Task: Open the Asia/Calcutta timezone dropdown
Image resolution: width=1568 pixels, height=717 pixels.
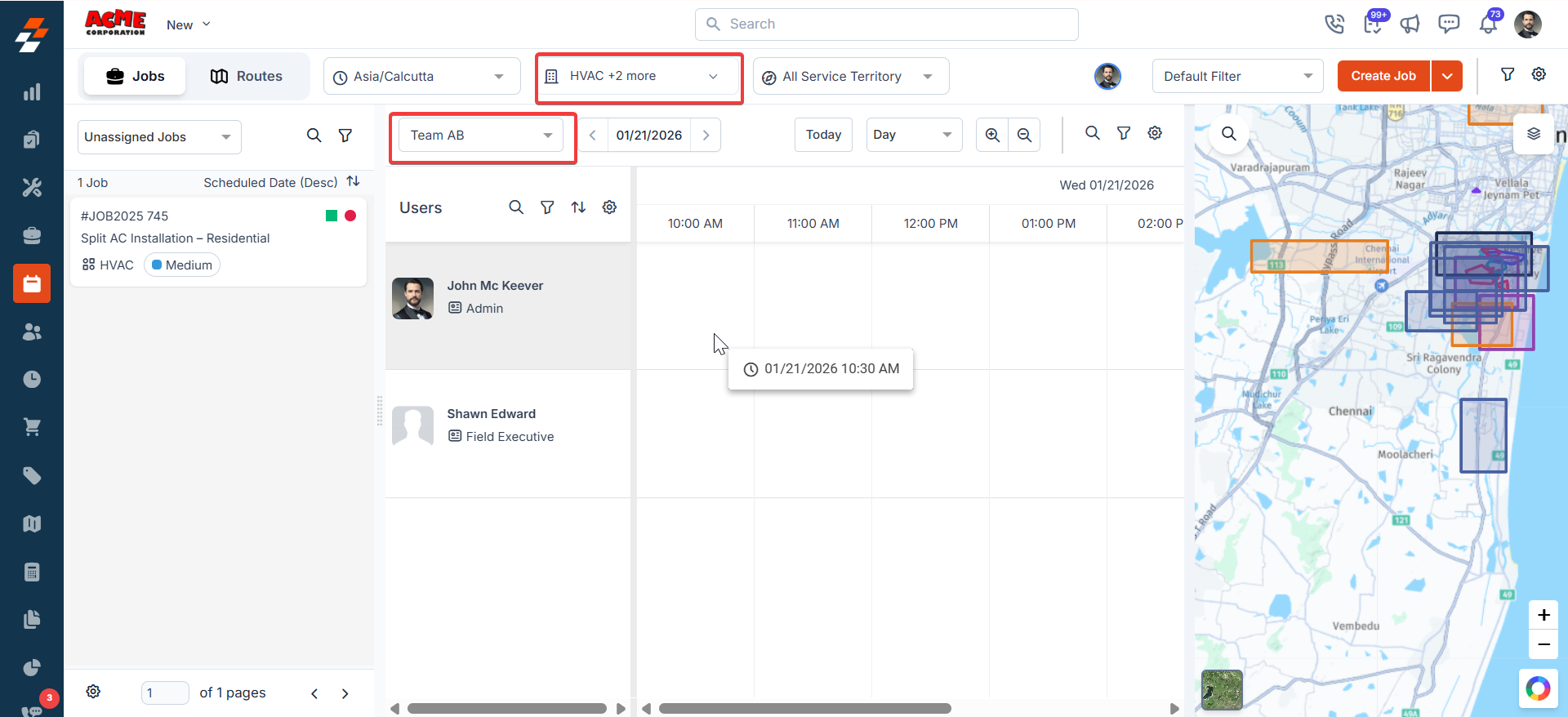Action: coord(422,76)
